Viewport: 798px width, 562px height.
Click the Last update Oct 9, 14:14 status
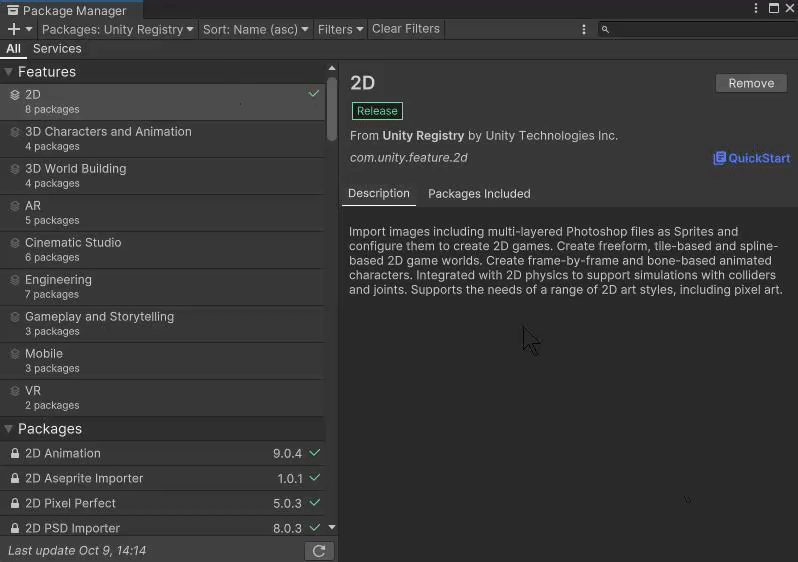tap(77, 551)
